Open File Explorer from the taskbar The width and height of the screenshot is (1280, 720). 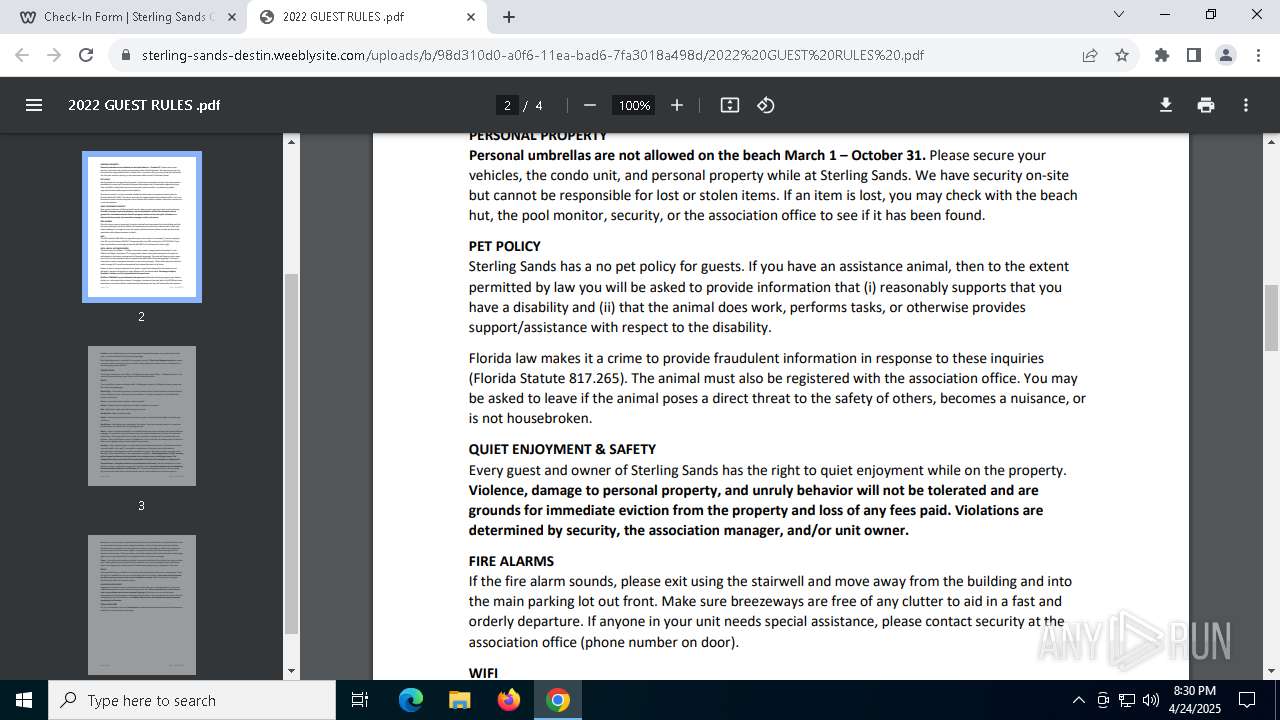coord(459,700)
